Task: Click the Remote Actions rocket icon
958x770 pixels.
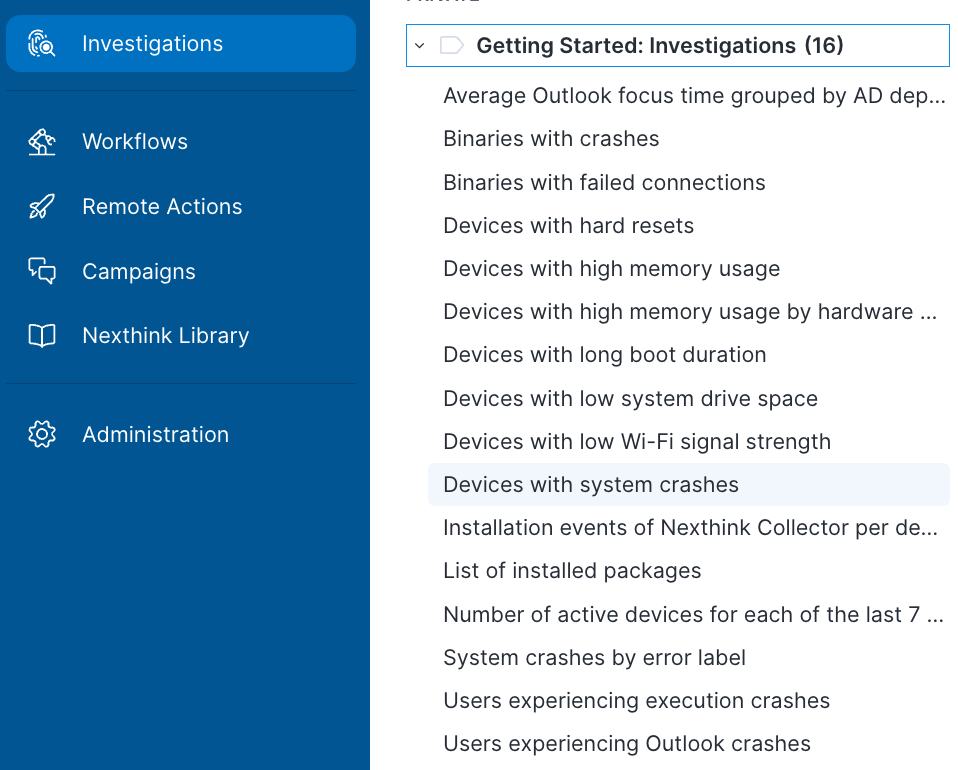Action: pos(42,207)
